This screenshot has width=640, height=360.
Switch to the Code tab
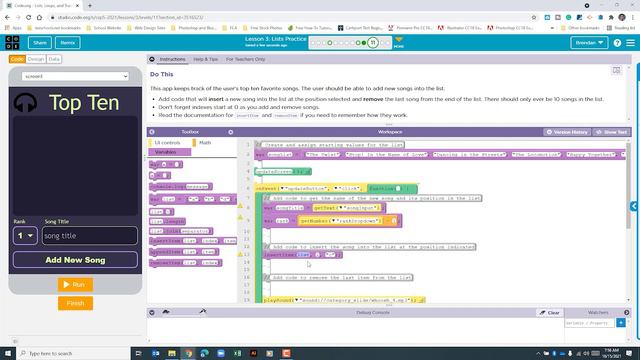click(17, 59)
